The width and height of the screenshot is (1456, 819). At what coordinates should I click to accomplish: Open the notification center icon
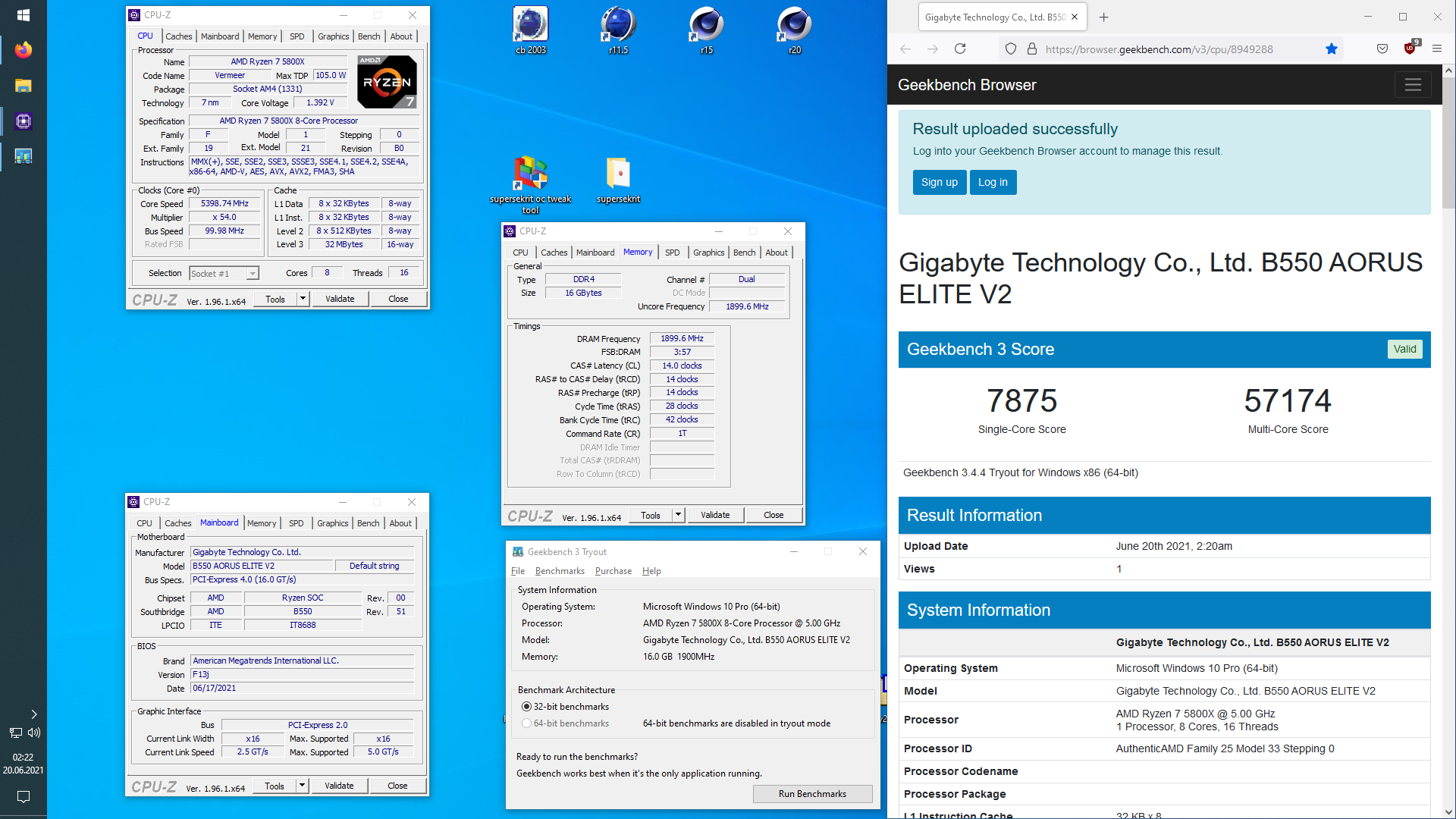click(24, 797)
